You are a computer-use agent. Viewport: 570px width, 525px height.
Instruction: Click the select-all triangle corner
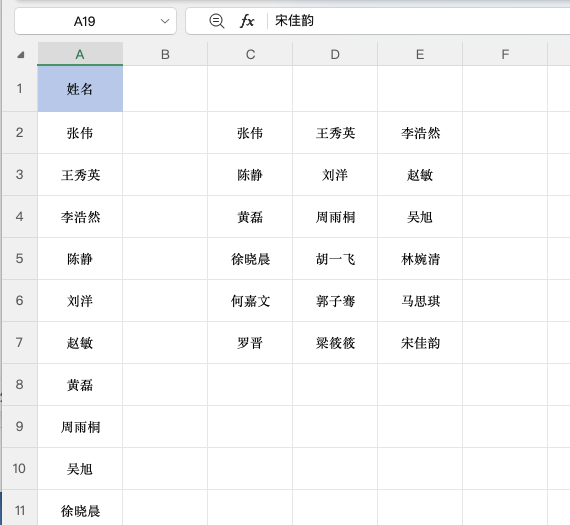tap(20, 55)
